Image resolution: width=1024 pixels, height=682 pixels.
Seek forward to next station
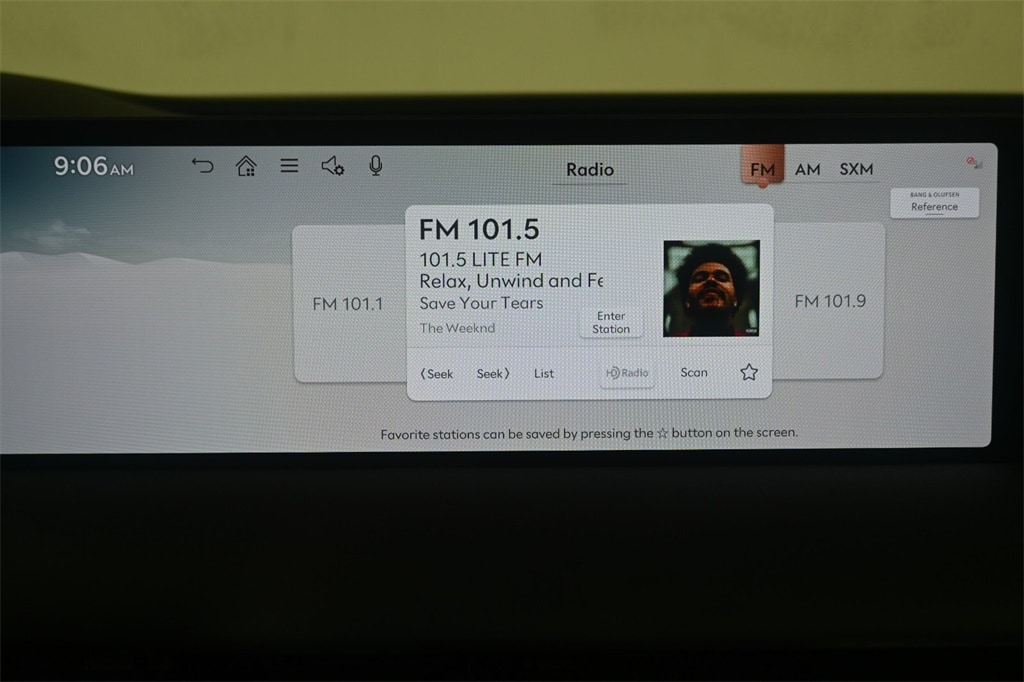click(x=493, y=374)
